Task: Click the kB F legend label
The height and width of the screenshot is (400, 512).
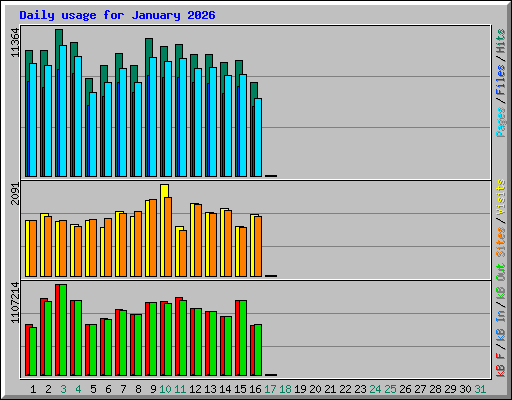Action: [x=501, y=365]
